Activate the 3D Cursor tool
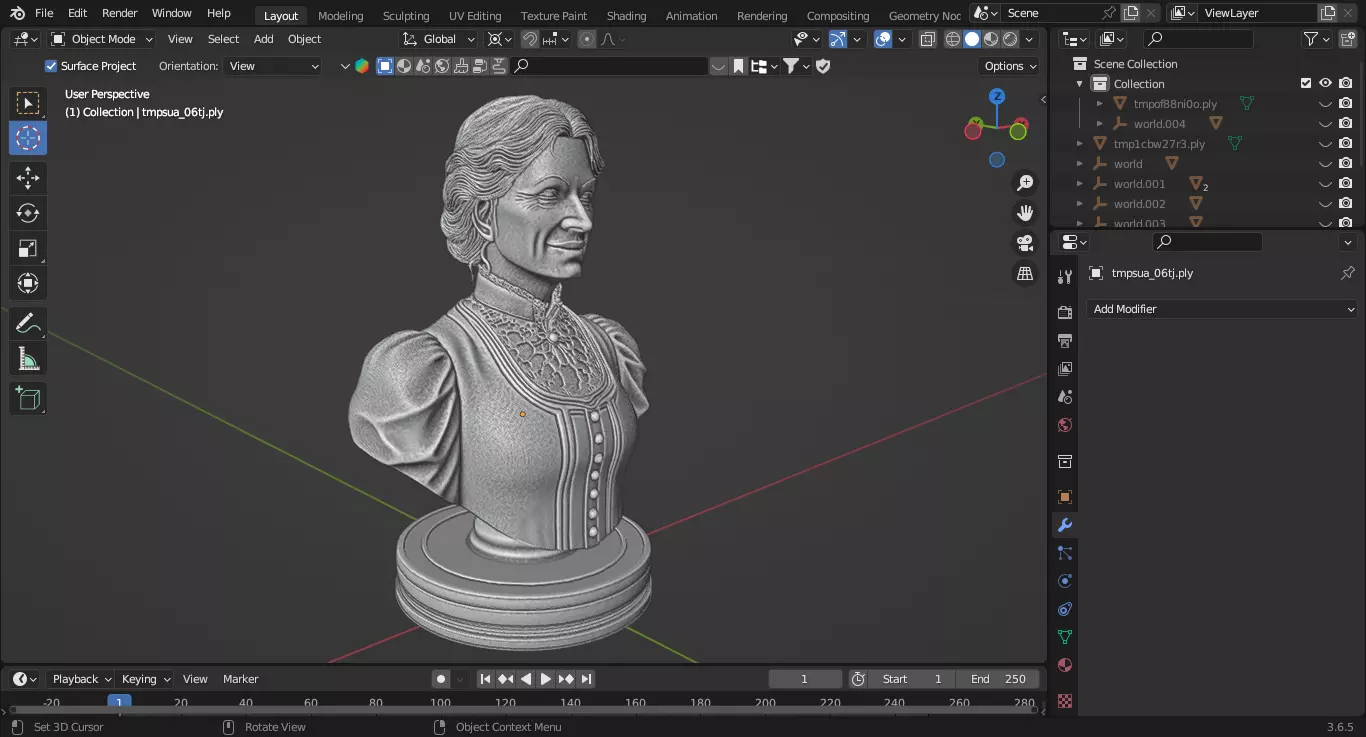This screenshot has width=1366, height=737. 28,138
